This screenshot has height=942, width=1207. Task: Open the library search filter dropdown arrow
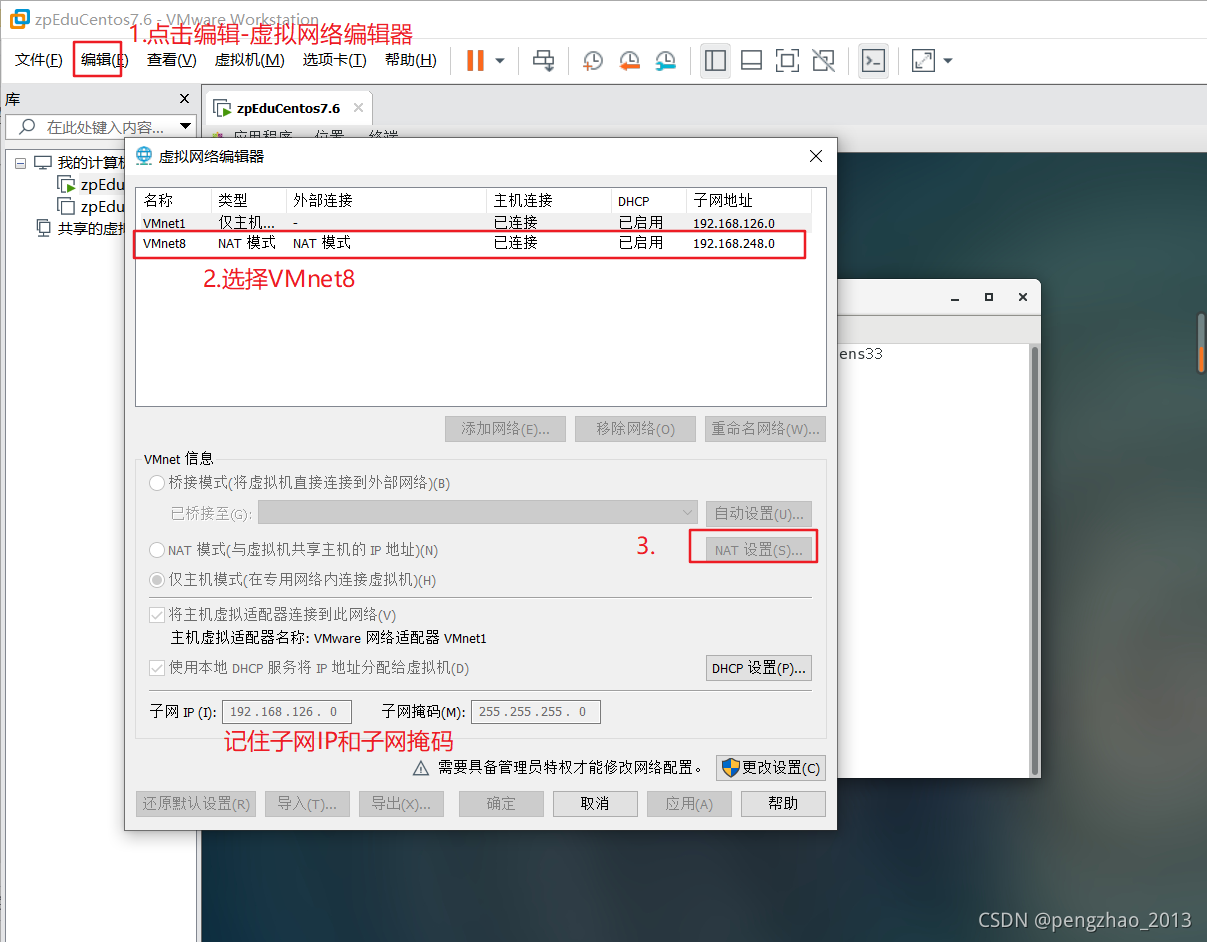[x=185, y=127]
